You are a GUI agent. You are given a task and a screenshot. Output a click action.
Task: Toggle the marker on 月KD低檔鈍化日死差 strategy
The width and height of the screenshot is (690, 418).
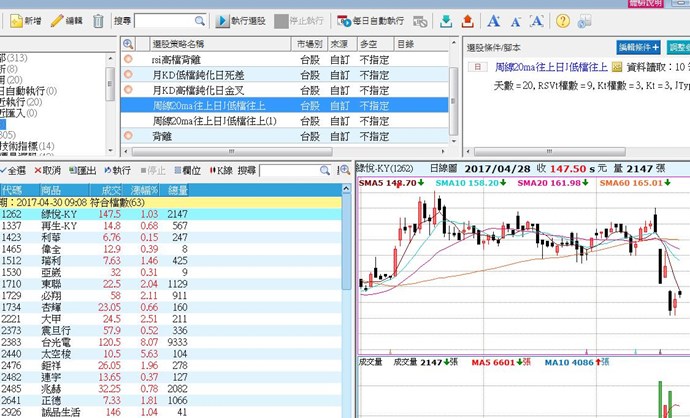coord(128,75)
